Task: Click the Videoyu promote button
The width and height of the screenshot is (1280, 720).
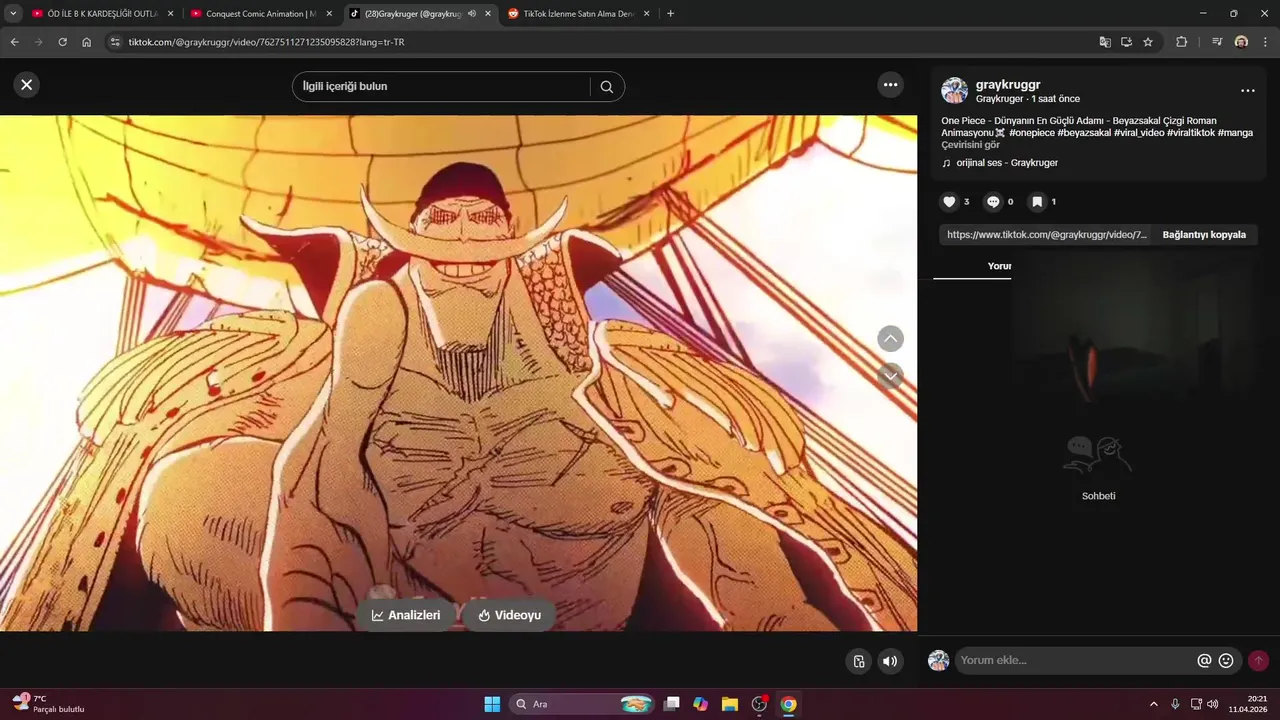Action: [509, 615]
